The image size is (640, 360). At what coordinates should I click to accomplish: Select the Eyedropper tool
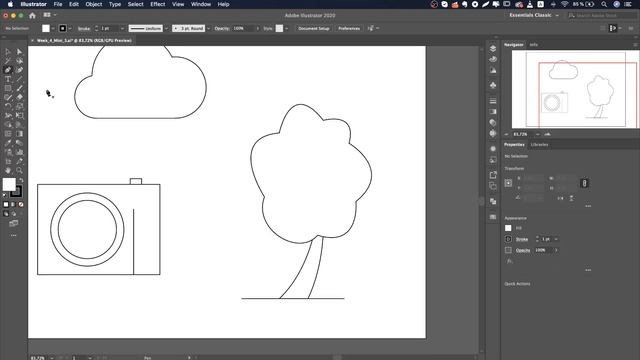8,143
